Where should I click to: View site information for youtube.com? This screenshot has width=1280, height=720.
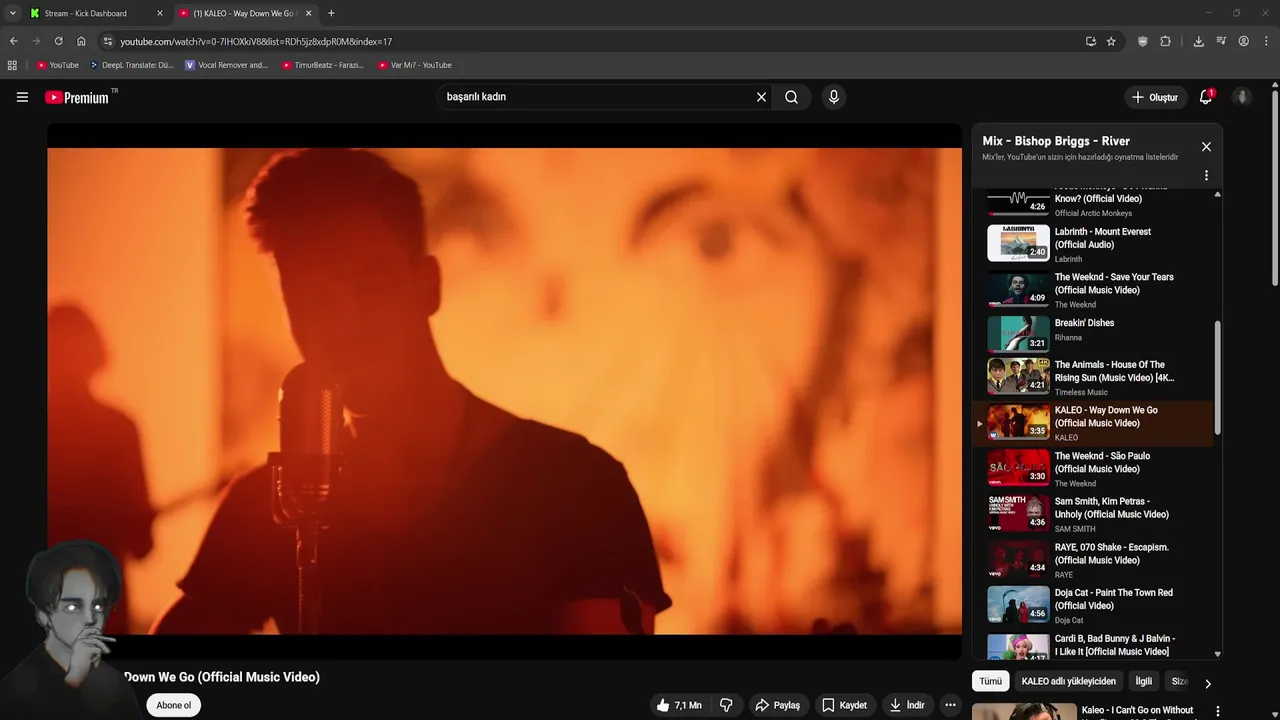(107, 41)
